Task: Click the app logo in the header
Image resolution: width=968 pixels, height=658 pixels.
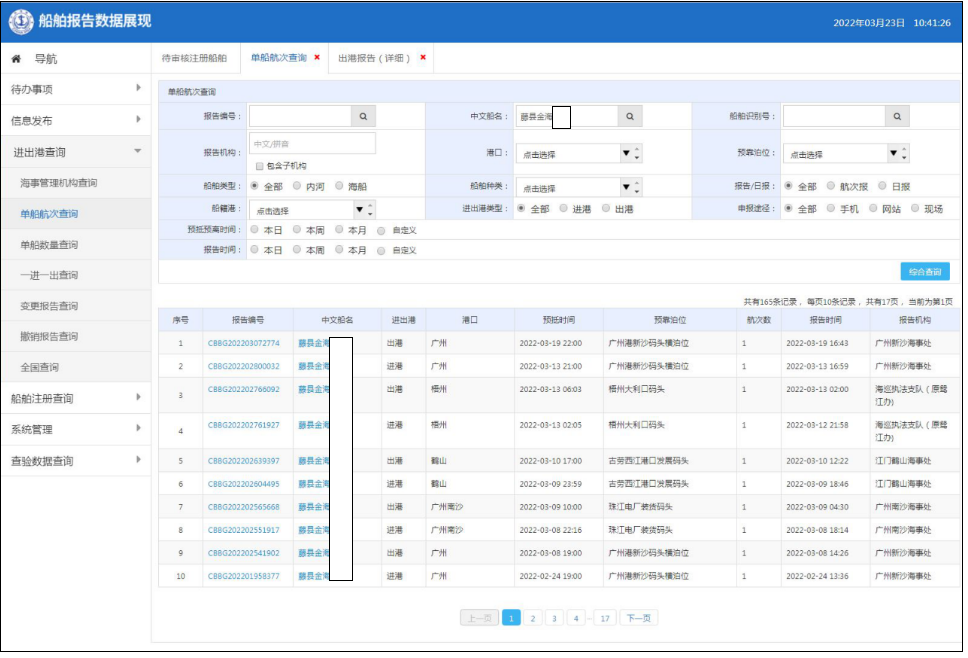Action: tap(21, 21)
